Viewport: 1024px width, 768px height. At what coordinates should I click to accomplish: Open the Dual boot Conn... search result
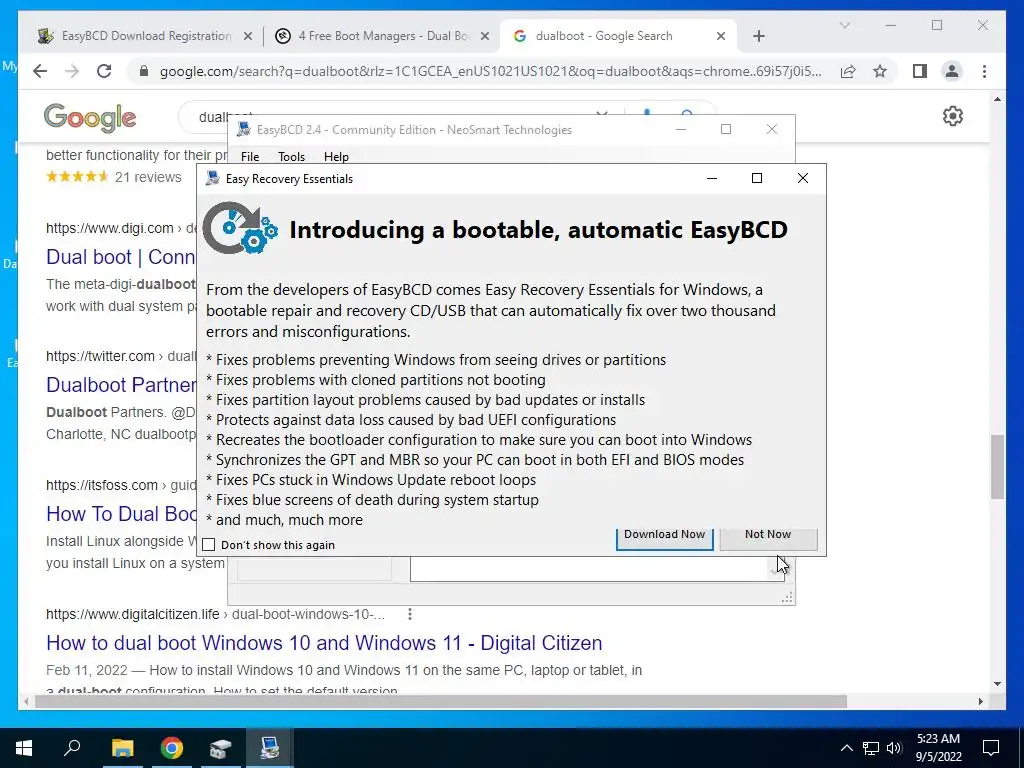120,257
